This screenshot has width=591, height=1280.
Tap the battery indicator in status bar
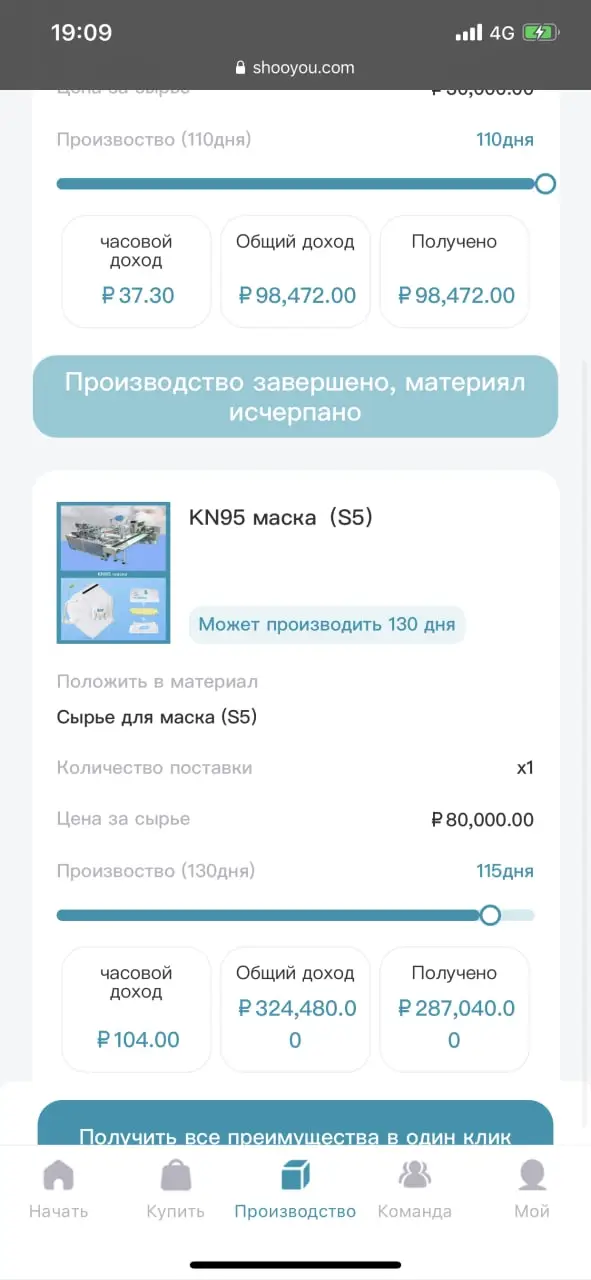click(540, 32)
